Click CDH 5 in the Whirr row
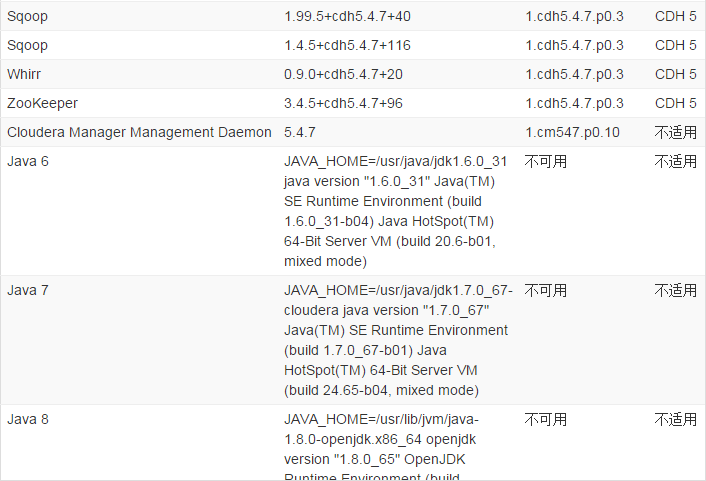This screenshot has width=706, height=481. [675, 74]
